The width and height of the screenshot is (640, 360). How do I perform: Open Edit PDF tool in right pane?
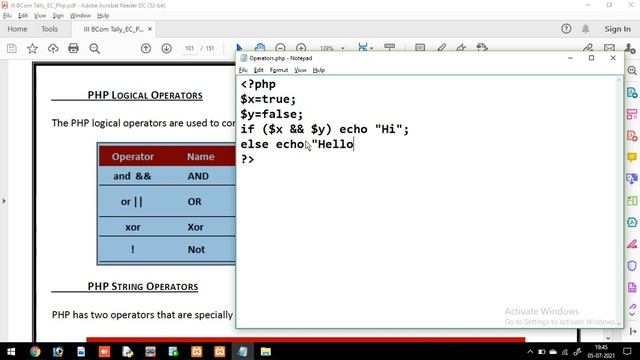click(632, 114)
